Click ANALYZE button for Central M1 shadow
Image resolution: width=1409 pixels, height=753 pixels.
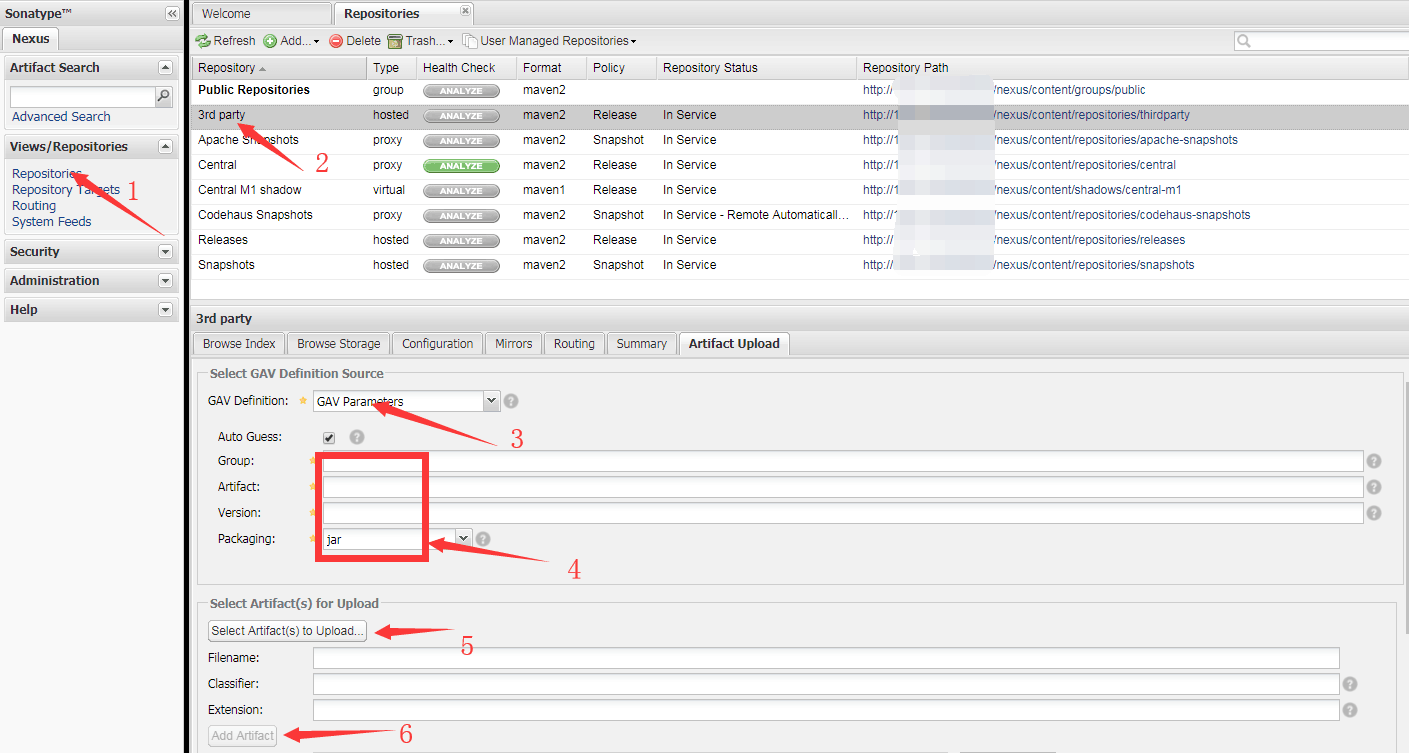461,190
